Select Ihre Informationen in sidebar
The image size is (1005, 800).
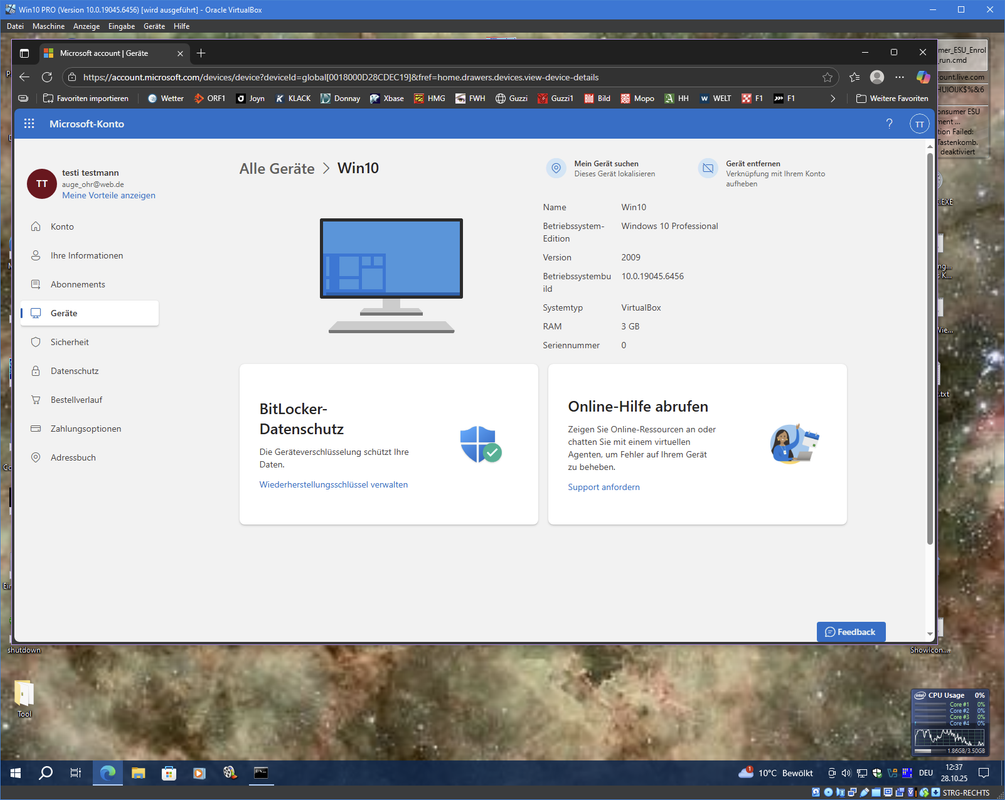coord(90,255)
